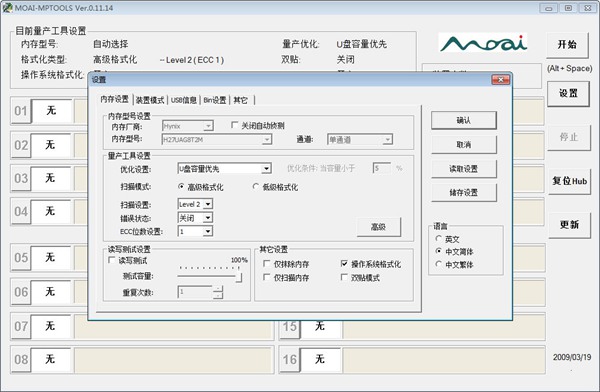The height and width of the screenshot is (392, 600).
Task: Click the 储存设置 button
Action: click(x=463, y=193)
